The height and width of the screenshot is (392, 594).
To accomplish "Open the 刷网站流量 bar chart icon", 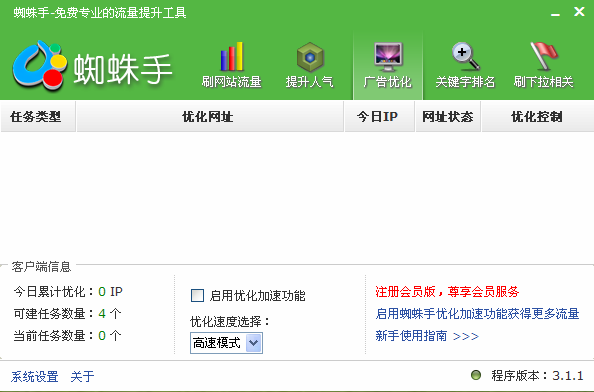I will pos(231,57).
